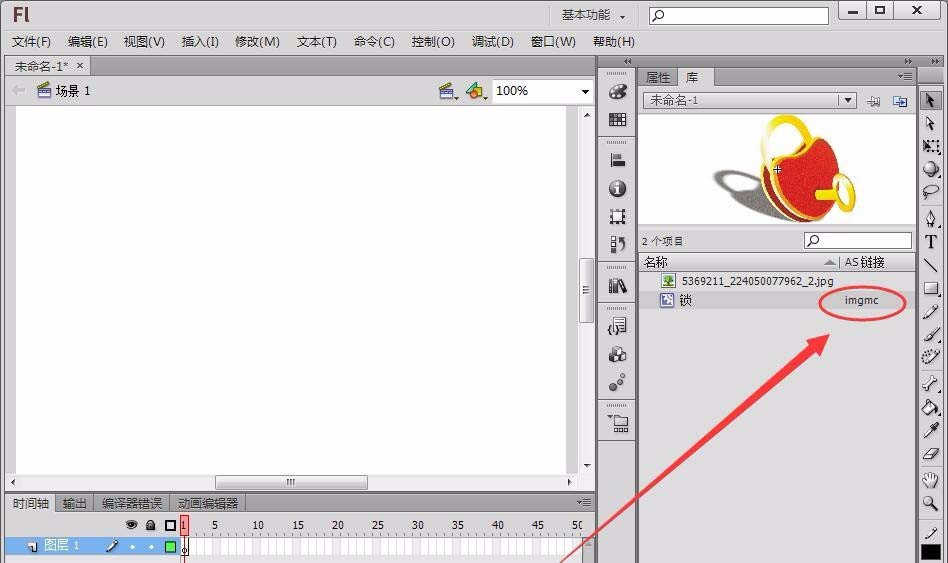The height and width of the screenshot is (563, 948).
Task: Open the 文件(F) menu
Action: pos(31,42)
